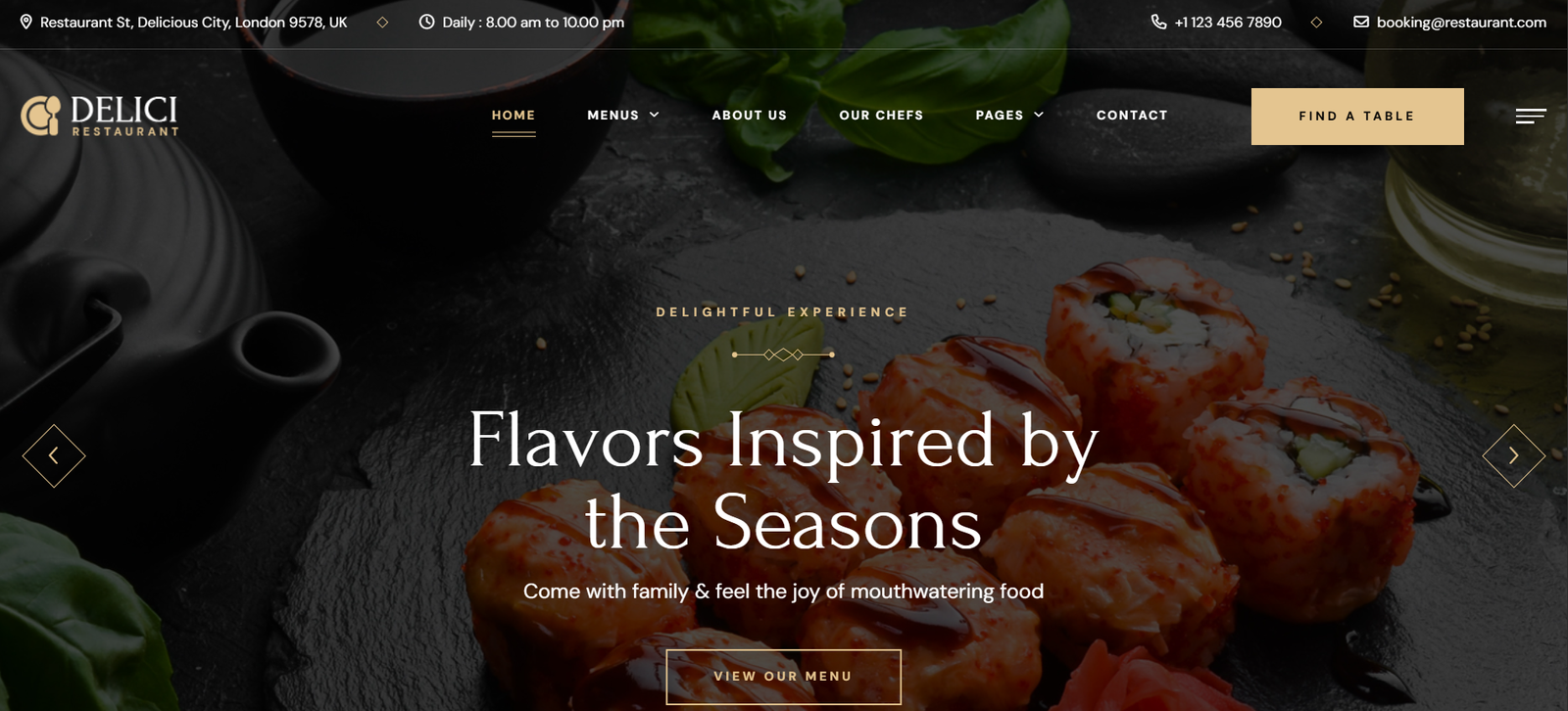Open the hamburger side menu icon
Image resolution: width=1568 pixels, height=711 pixels.
[x=1531, y=116]
